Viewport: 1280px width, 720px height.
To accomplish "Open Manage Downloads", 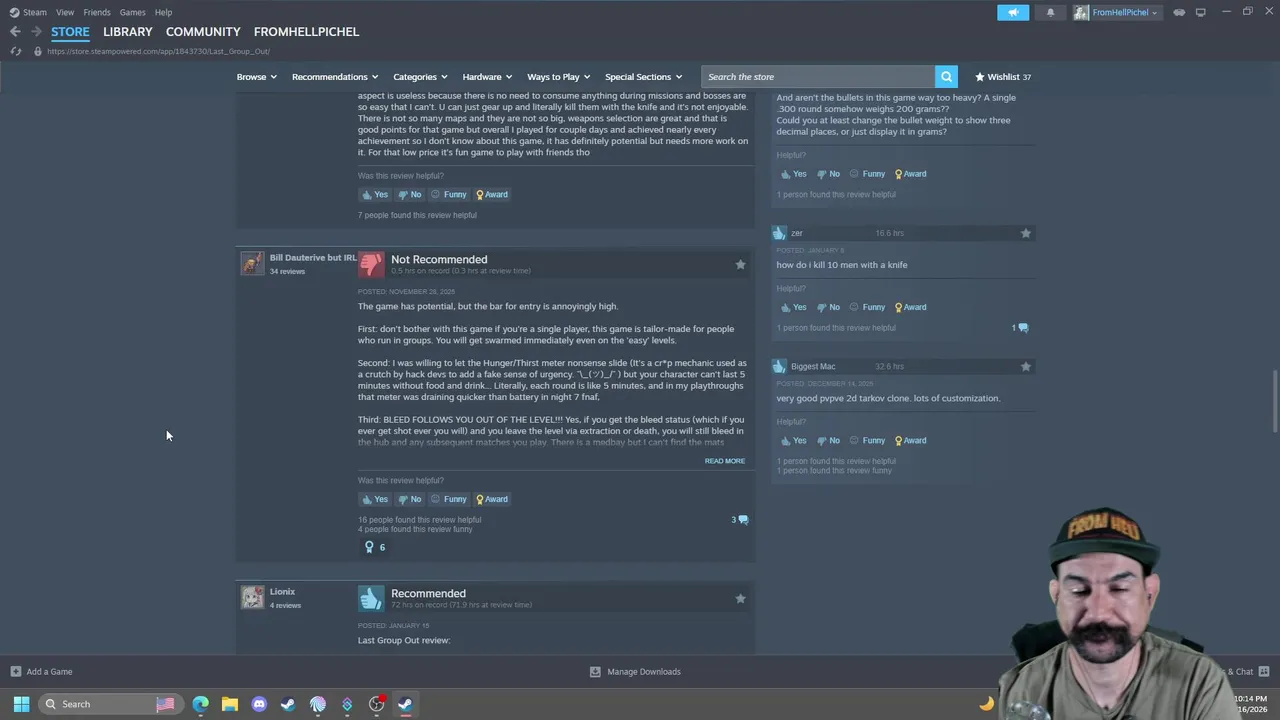I will coord(635,672).
